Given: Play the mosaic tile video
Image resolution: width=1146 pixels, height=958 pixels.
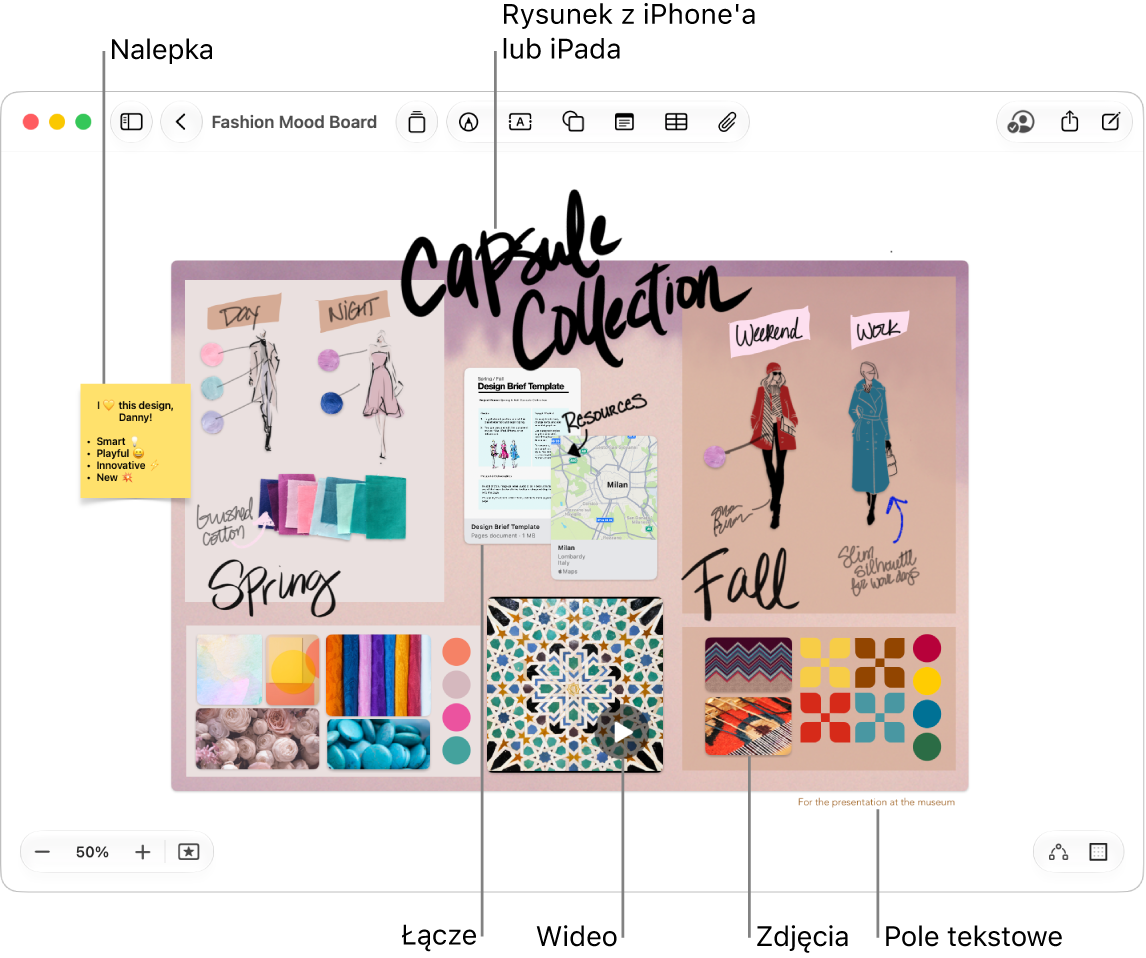Looking at the screenshot, I should 622,731.
